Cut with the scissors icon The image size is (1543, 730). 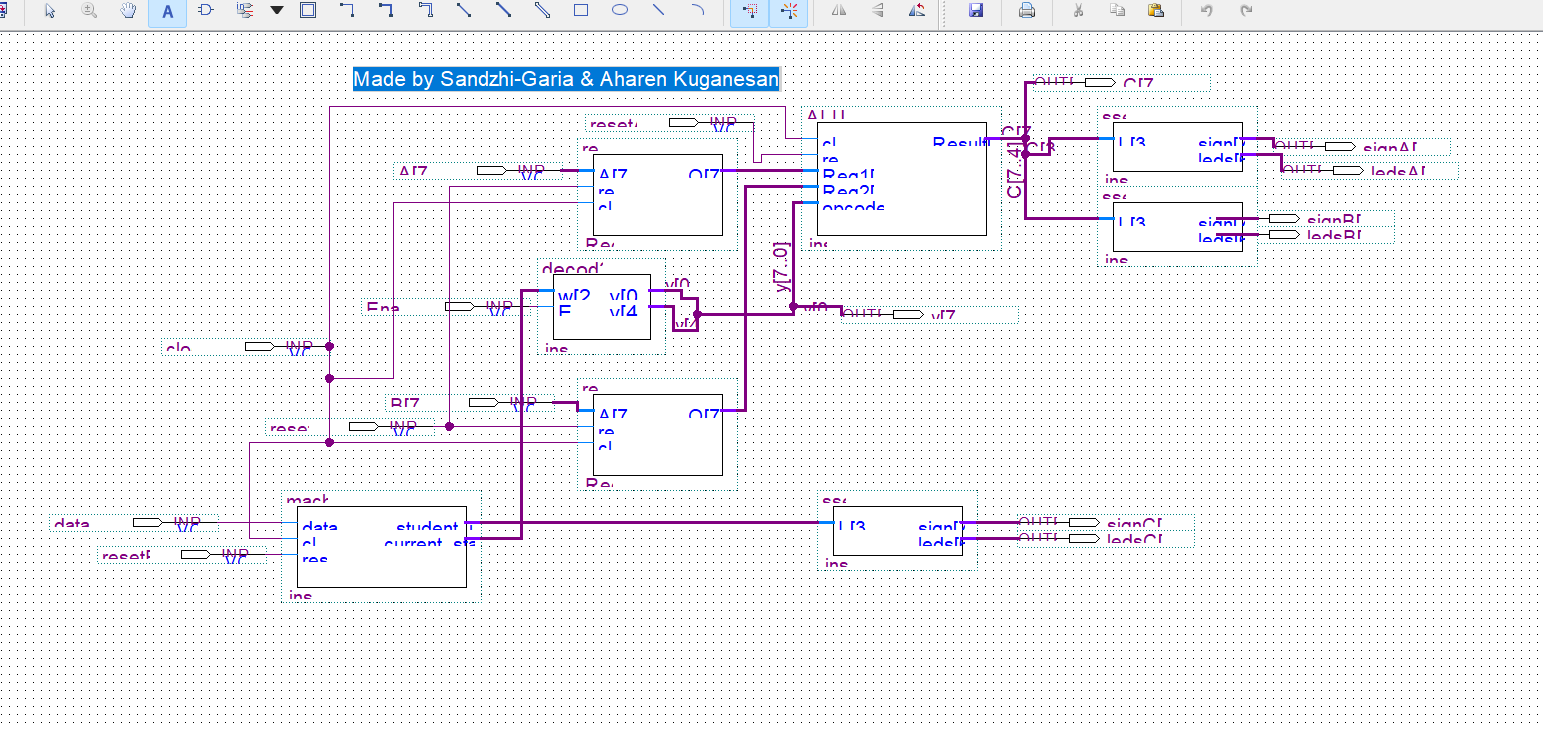(x=1078, y=11)
